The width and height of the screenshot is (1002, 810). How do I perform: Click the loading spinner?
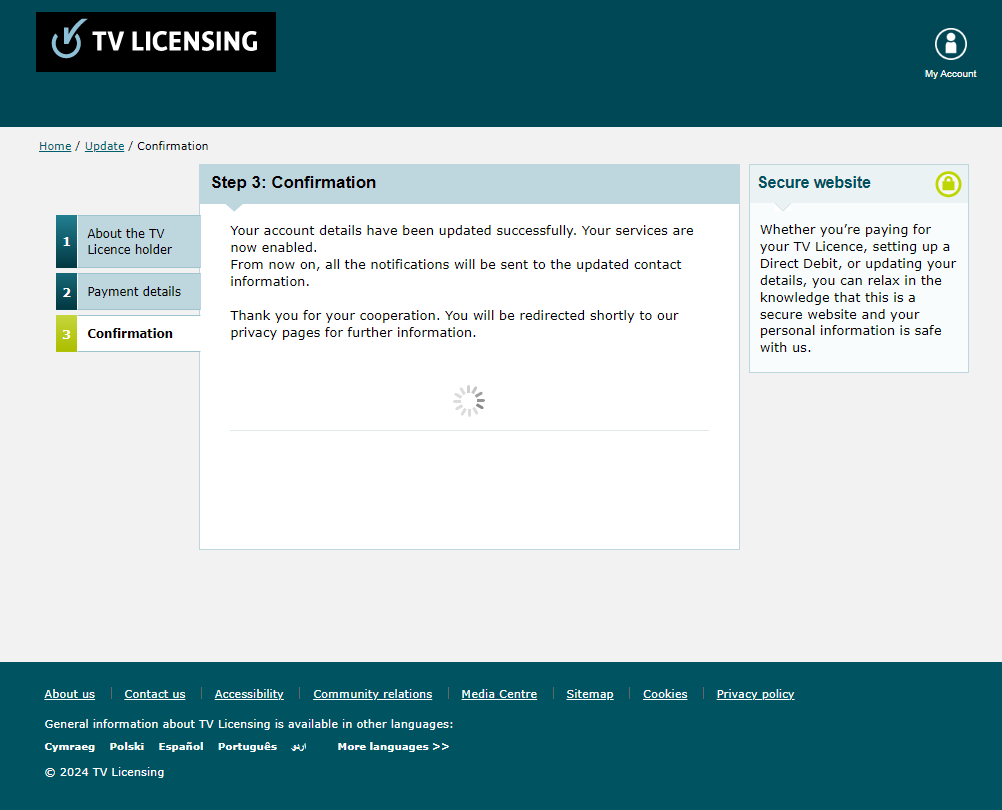point(469,401)
